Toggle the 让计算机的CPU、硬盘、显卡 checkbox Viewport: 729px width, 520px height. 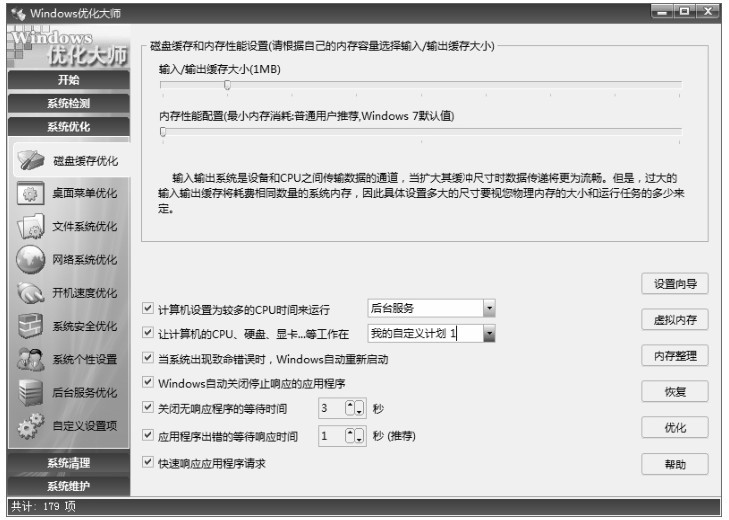coord(148,332)
